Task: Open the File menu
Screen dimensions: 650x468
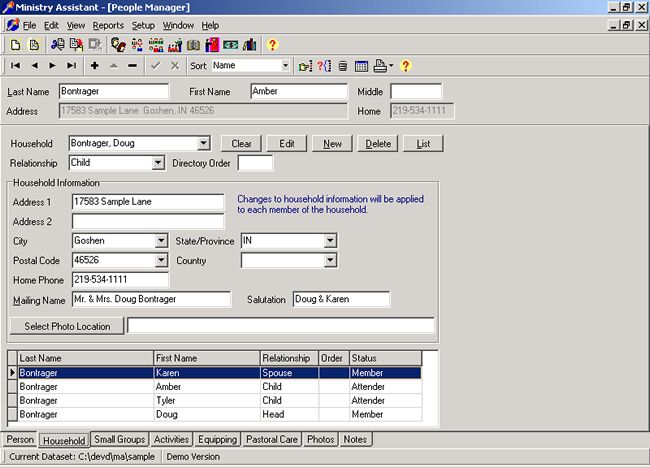Action: pos(29,25)
